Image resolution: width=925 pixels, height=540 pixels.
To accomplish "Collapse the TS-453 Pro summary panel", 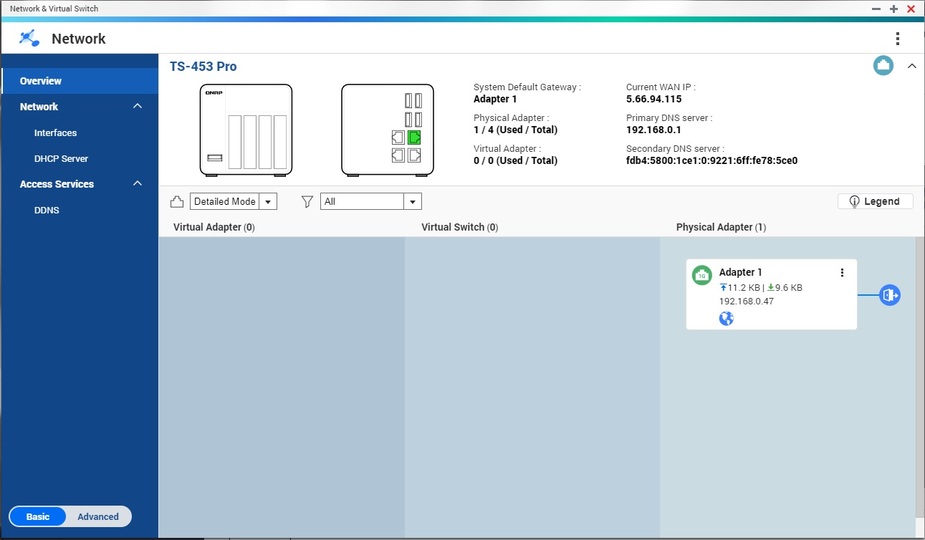I will click(911, 66).
